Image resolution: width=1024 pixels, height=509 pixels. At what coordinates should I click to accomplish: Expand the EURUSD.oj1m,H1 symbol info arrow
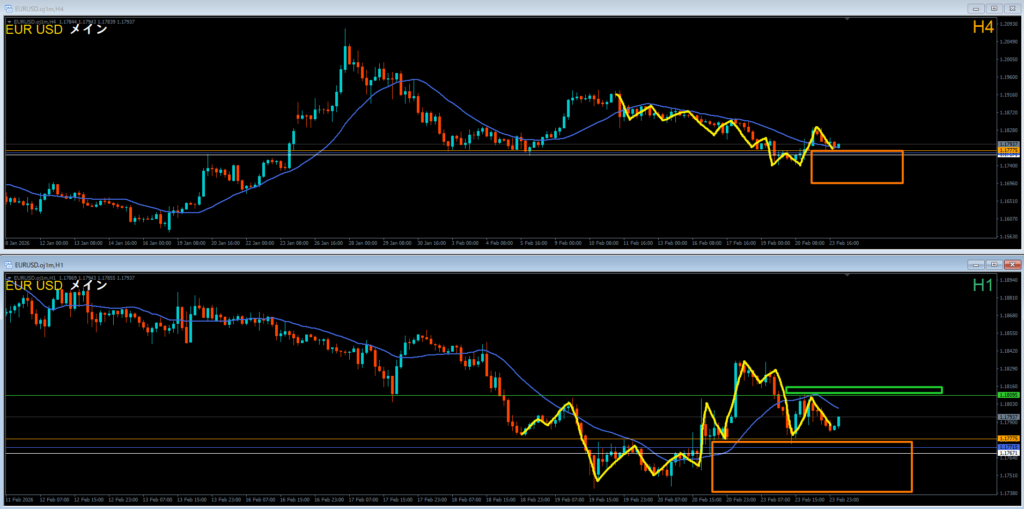[8, 278]
